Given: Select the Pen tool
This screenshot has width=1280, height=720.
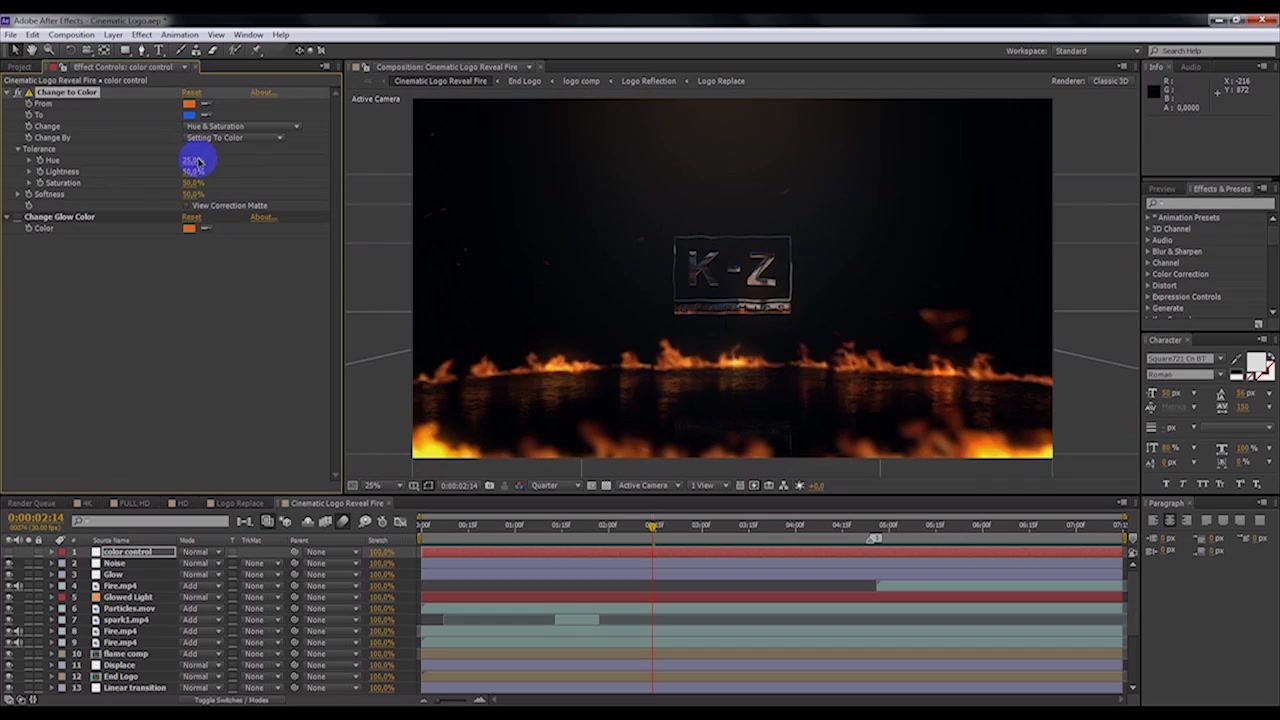Looking at the screenshot, I should tap(141, 50).
